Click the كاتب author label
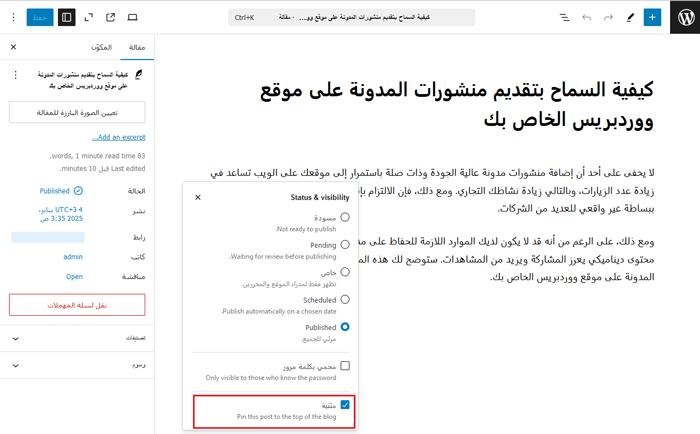 138,257
